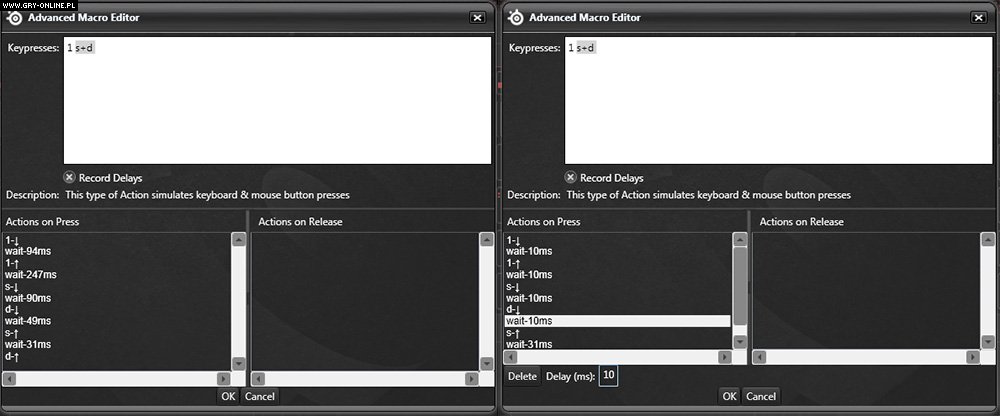Delete the selected wait-10ms action
This screenshot has height=416, width=1000.
pos(522,376)
